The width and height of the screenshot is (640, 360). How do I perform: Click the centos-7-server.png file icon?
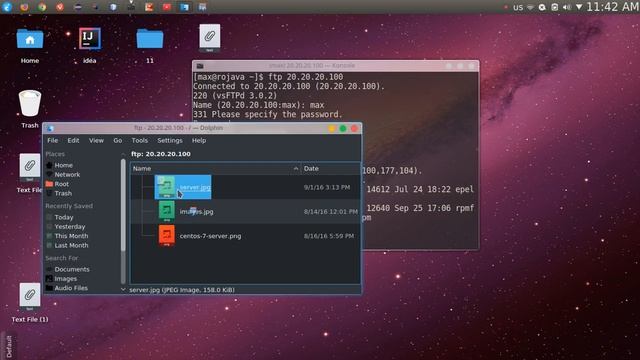tap(167, 236)
